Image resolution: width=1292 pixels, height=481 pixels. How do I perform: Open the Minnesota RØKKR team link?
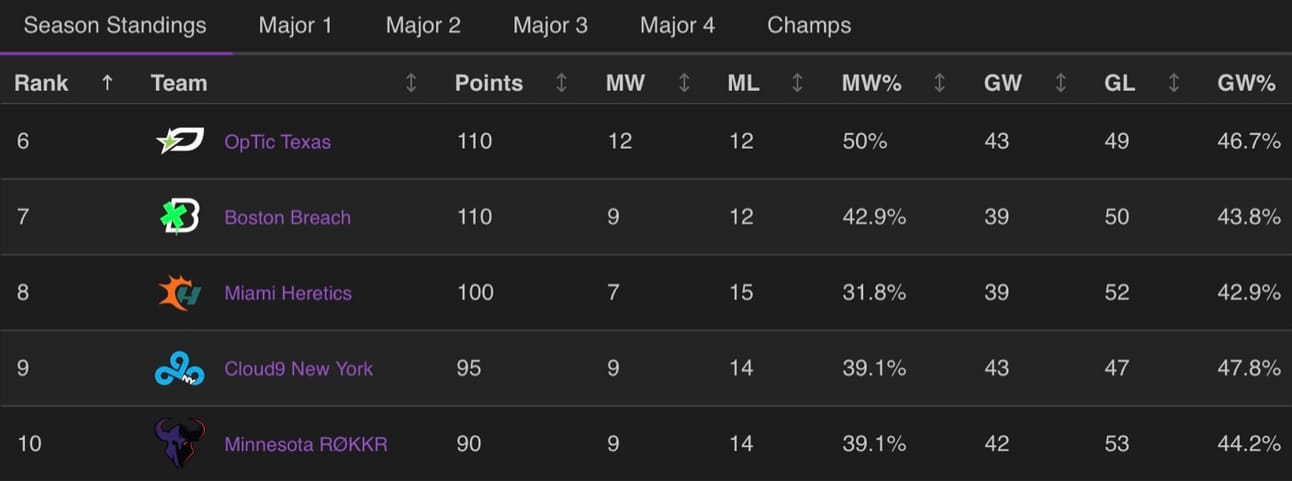click(306, 444)
